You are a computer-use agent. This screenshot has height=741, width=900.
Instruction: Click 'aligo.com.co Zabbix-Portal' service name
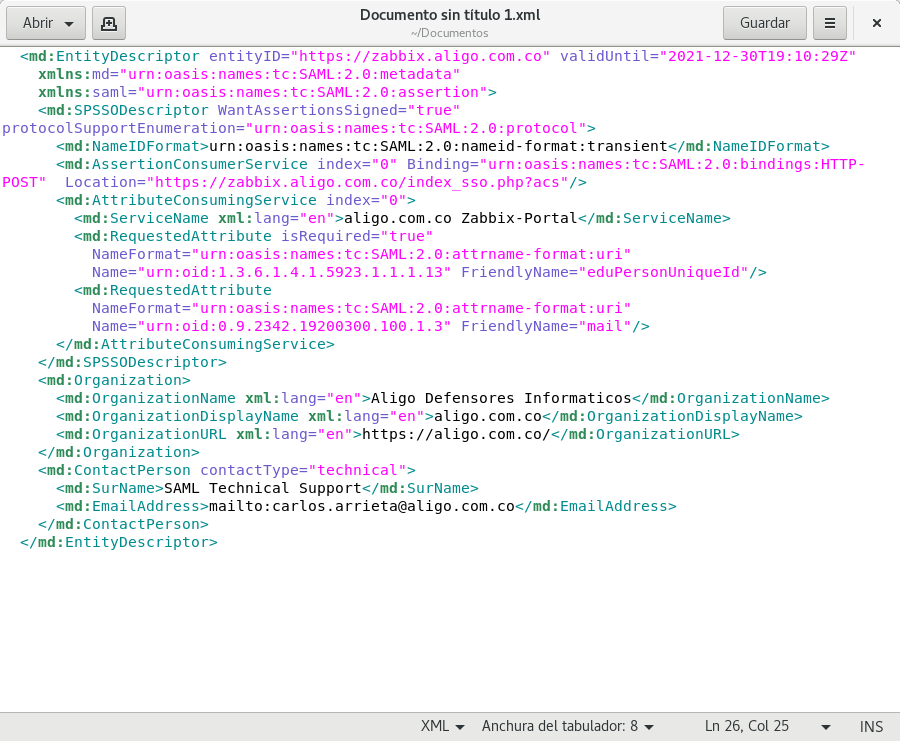(x=460, y=219)
